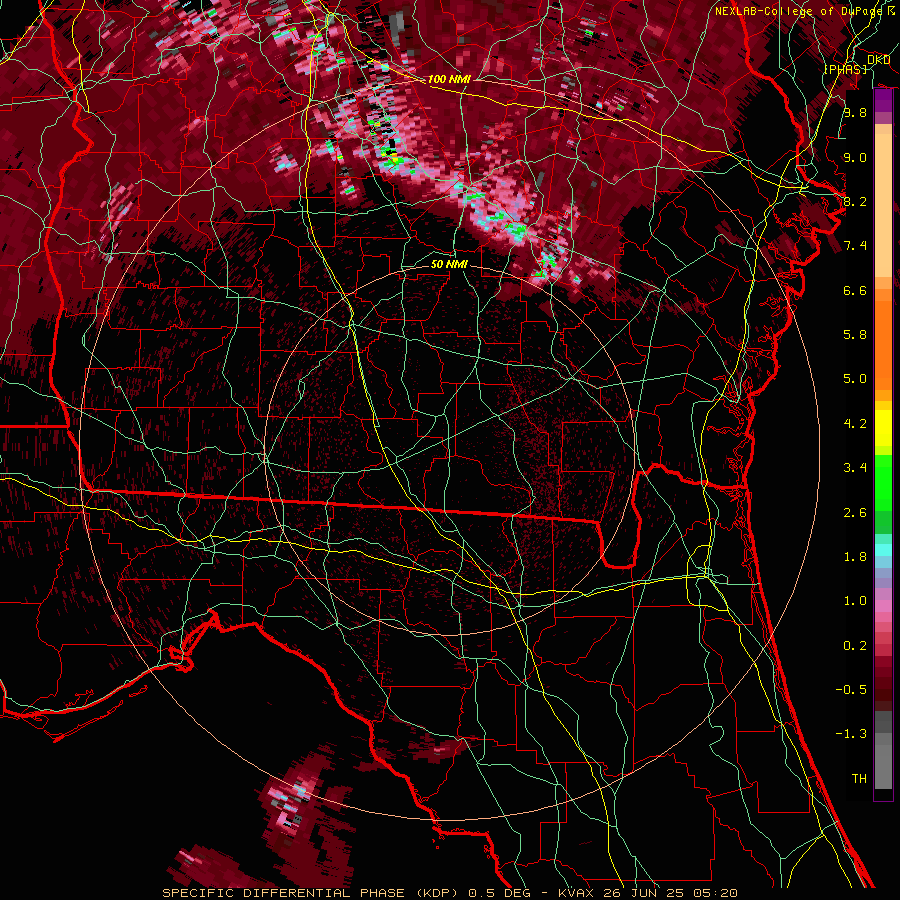Image resolution: width=900 pixels, height=900 pixels.
Task: Click the 3.4 scale value
Action: coord(855,468)
